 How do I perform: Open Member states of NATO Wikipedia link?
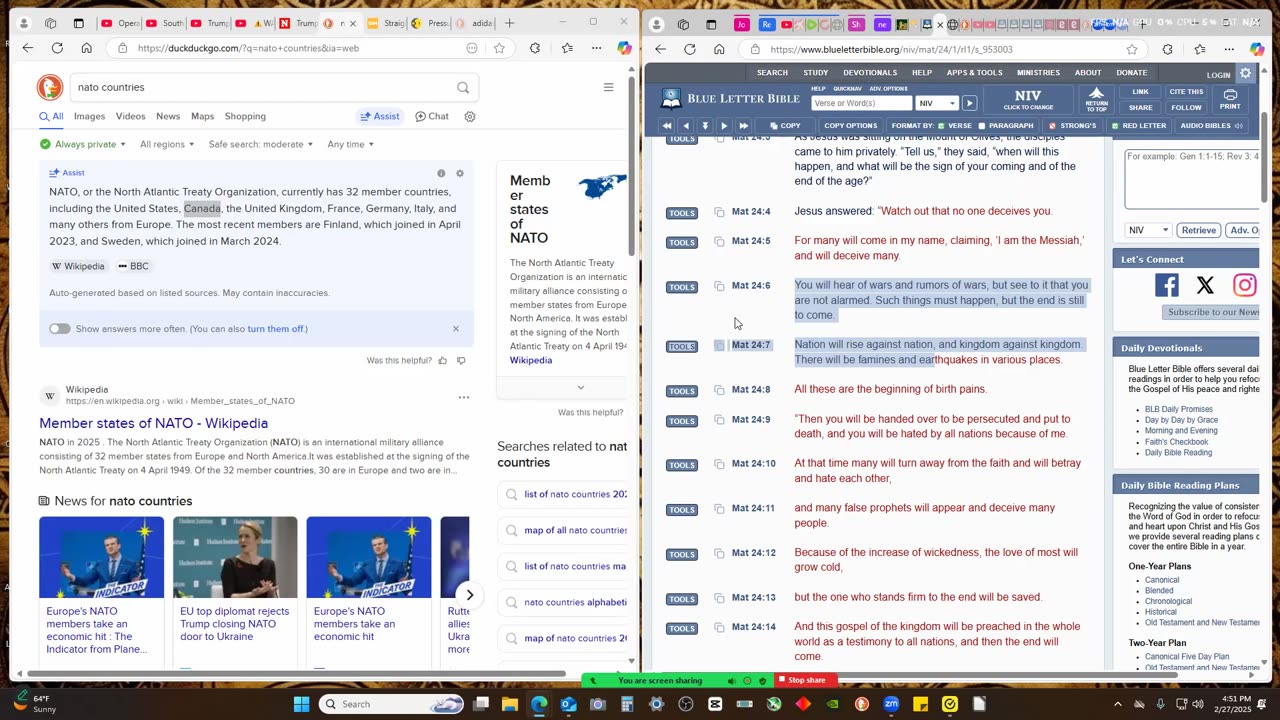pos(154,423)
